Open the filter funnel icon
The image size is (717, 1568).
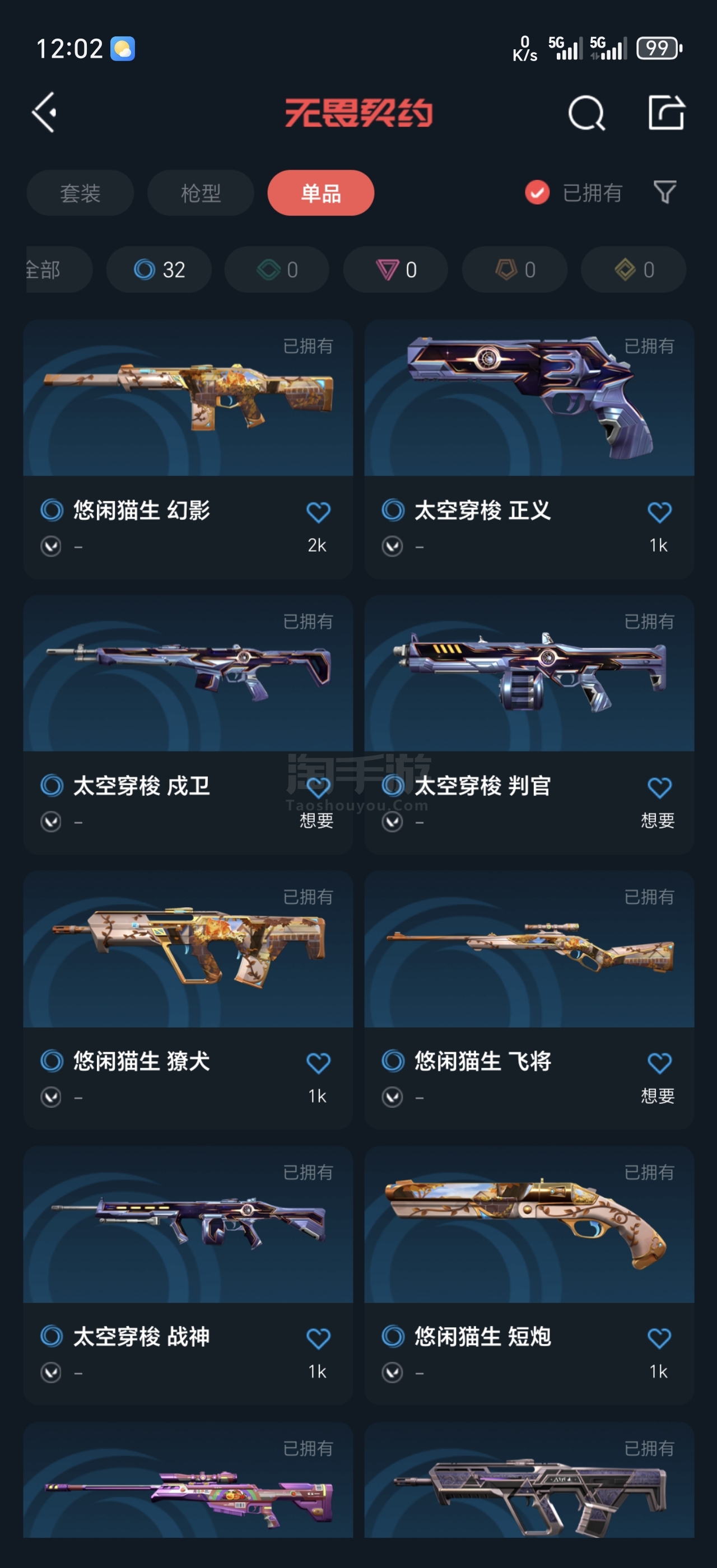coord(665,192)
